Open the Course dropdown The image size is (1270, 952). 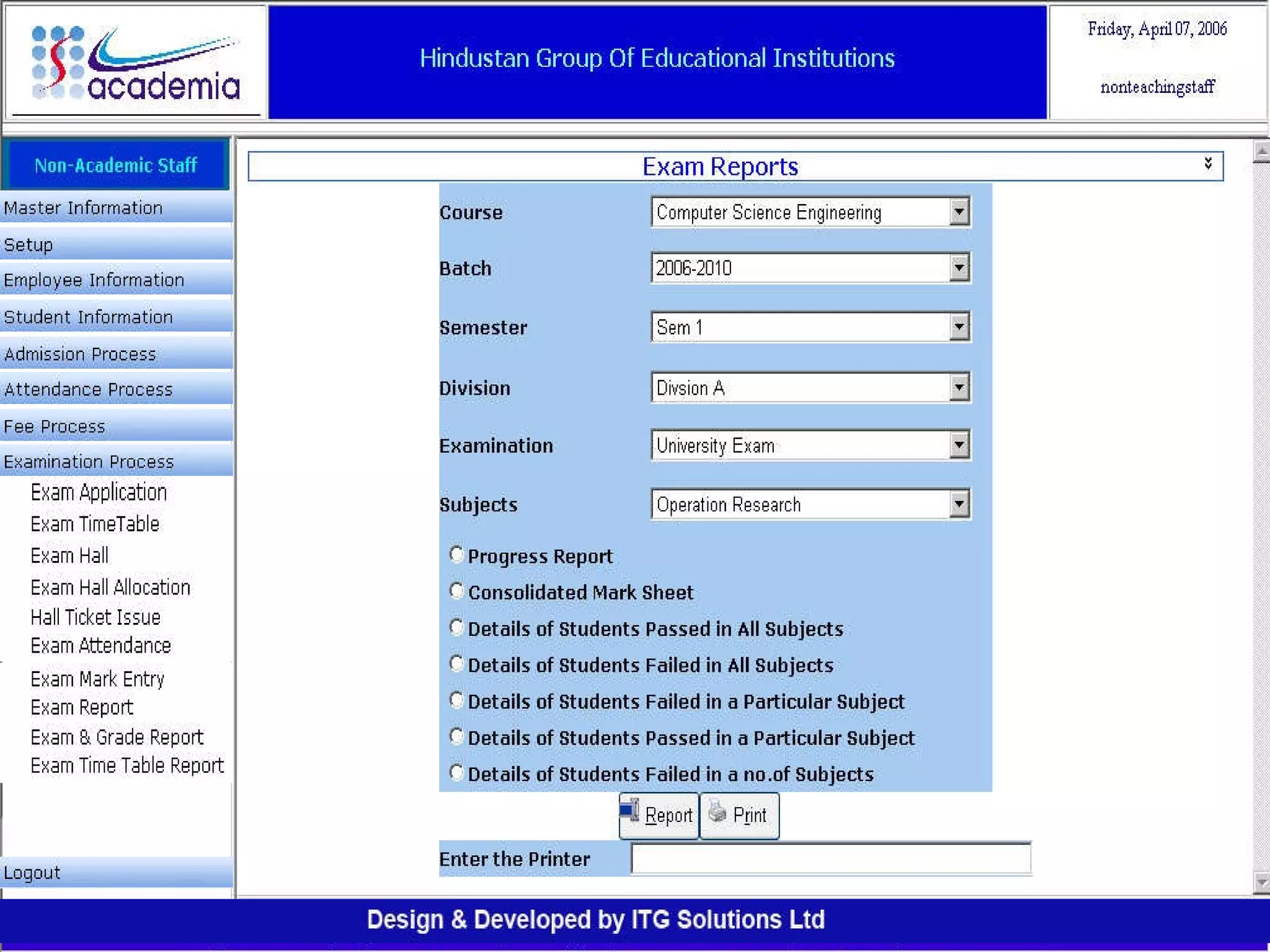tap(959, 212)
